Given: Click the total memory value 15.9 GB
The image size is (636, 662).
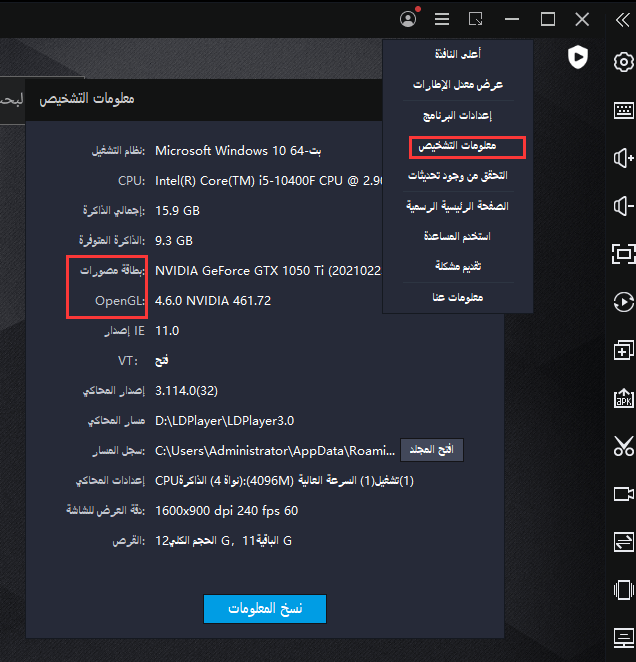Looking at the screenshot, I should [x=177, y=211].
